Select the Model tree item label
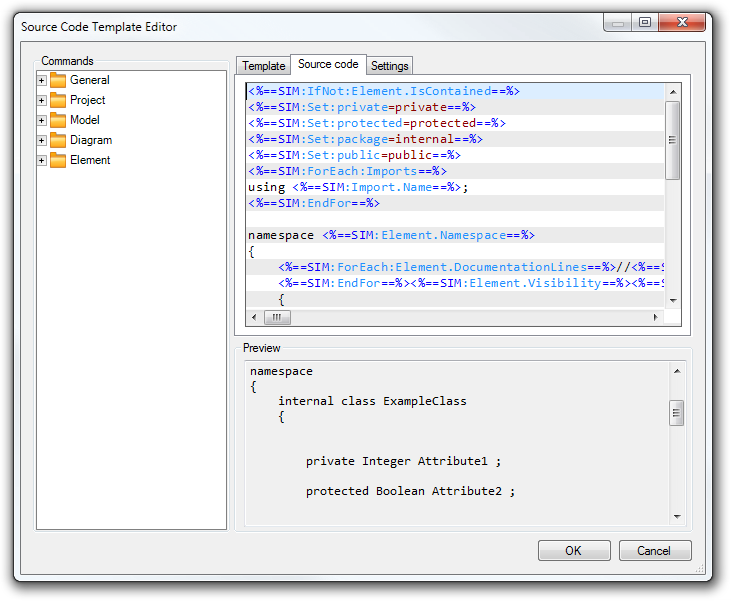The height and width of the screenshot is (601, 731). [x=85, y=120]
